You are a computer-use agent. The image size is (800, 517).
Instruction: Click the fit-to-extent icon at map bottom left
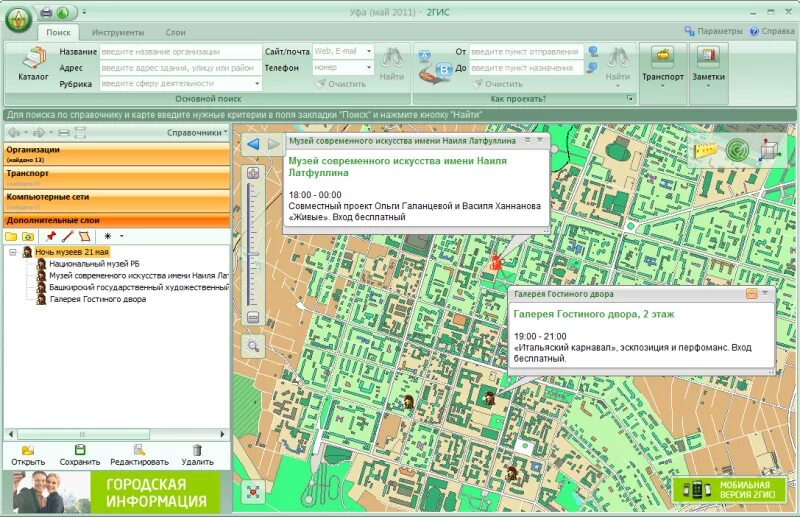tap(254, 491)
